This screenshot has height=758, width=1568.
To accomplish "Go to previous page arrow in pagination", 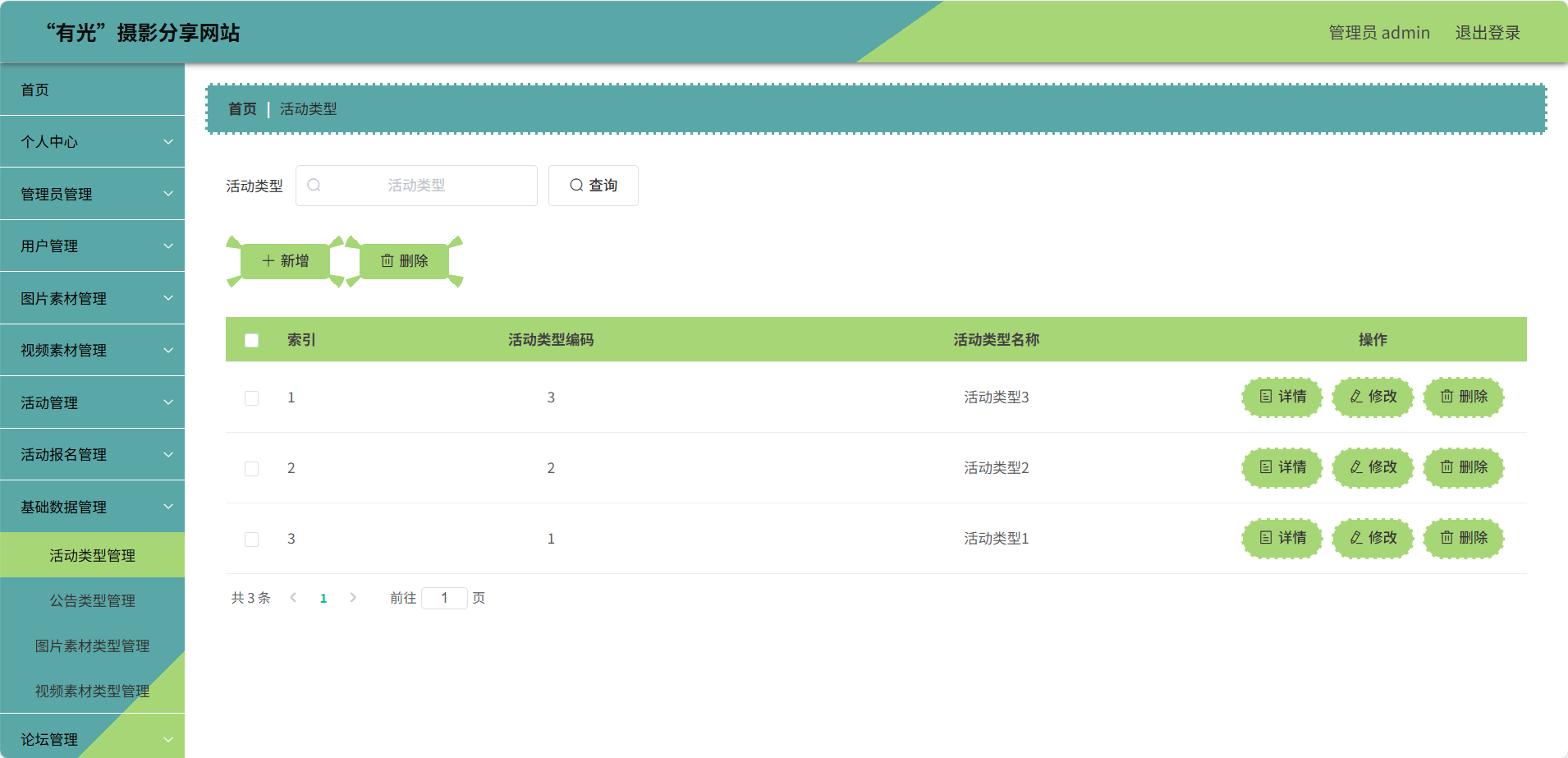I will 293,598.
